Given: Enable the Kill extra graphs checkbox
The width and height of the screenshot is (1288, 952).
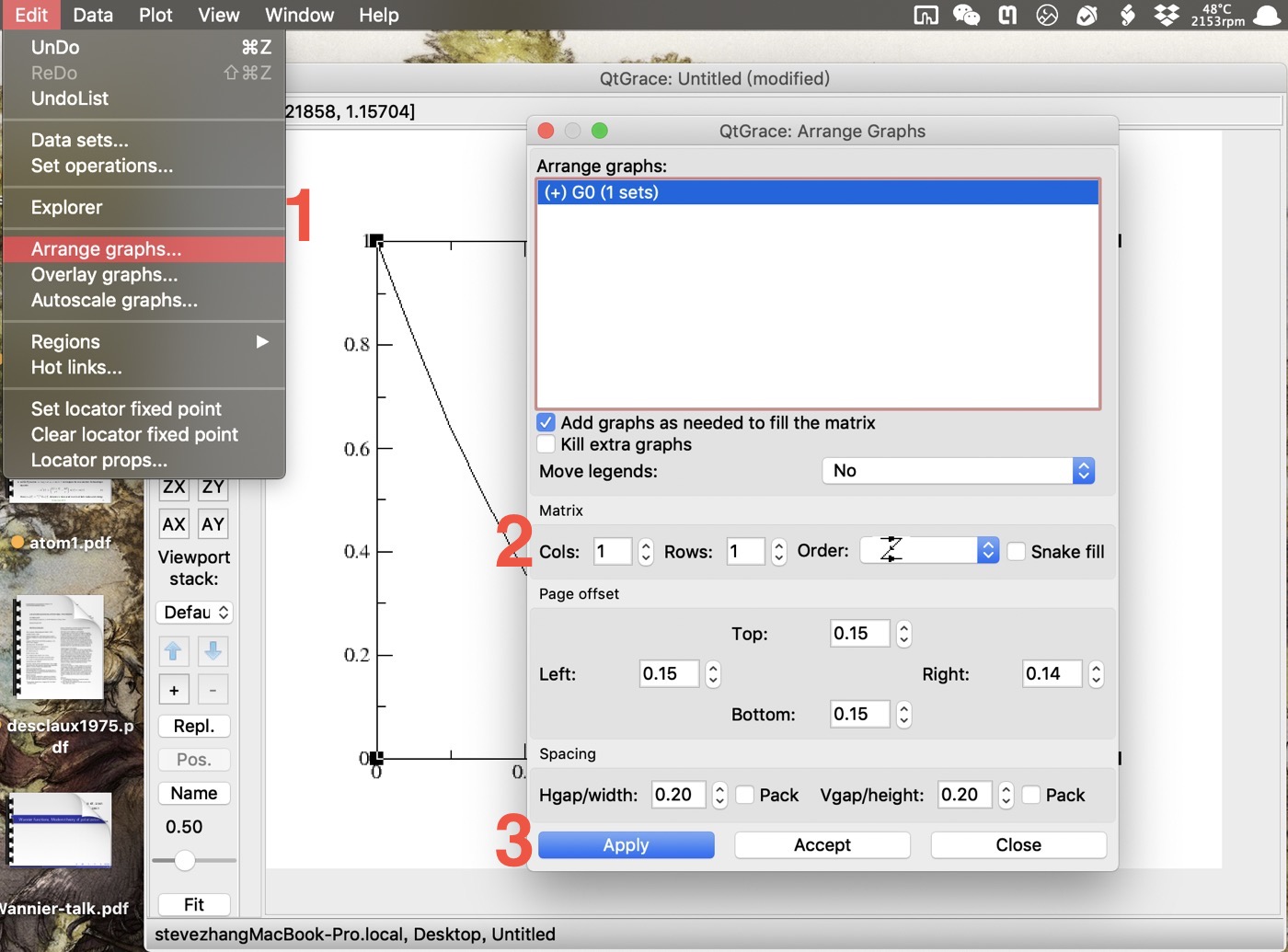Looking at the screenshot, I should pos(546,444).
